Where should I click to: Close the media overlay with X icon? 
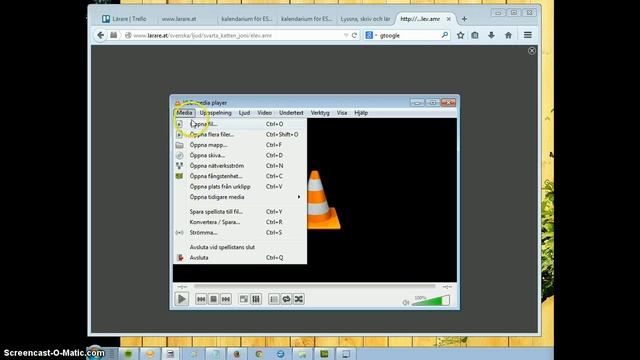[x=531, y=51]
